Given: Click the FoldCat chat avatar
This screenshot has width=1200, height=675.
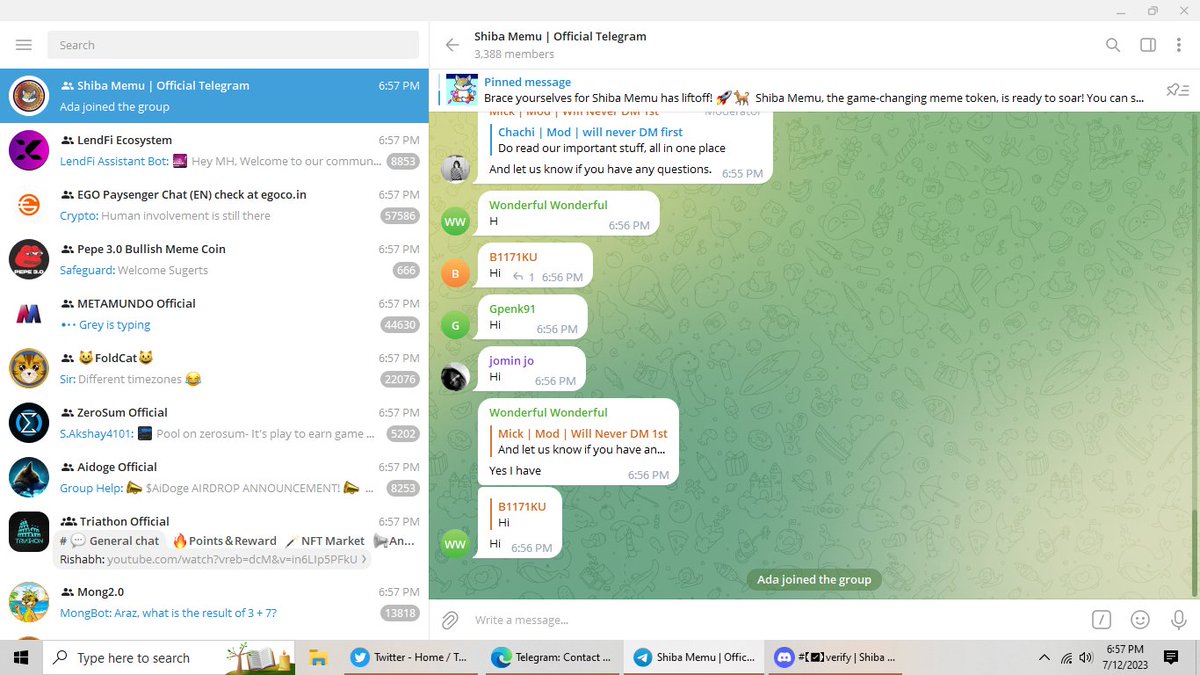Looking at the screenshot, I should click(29, 368).
